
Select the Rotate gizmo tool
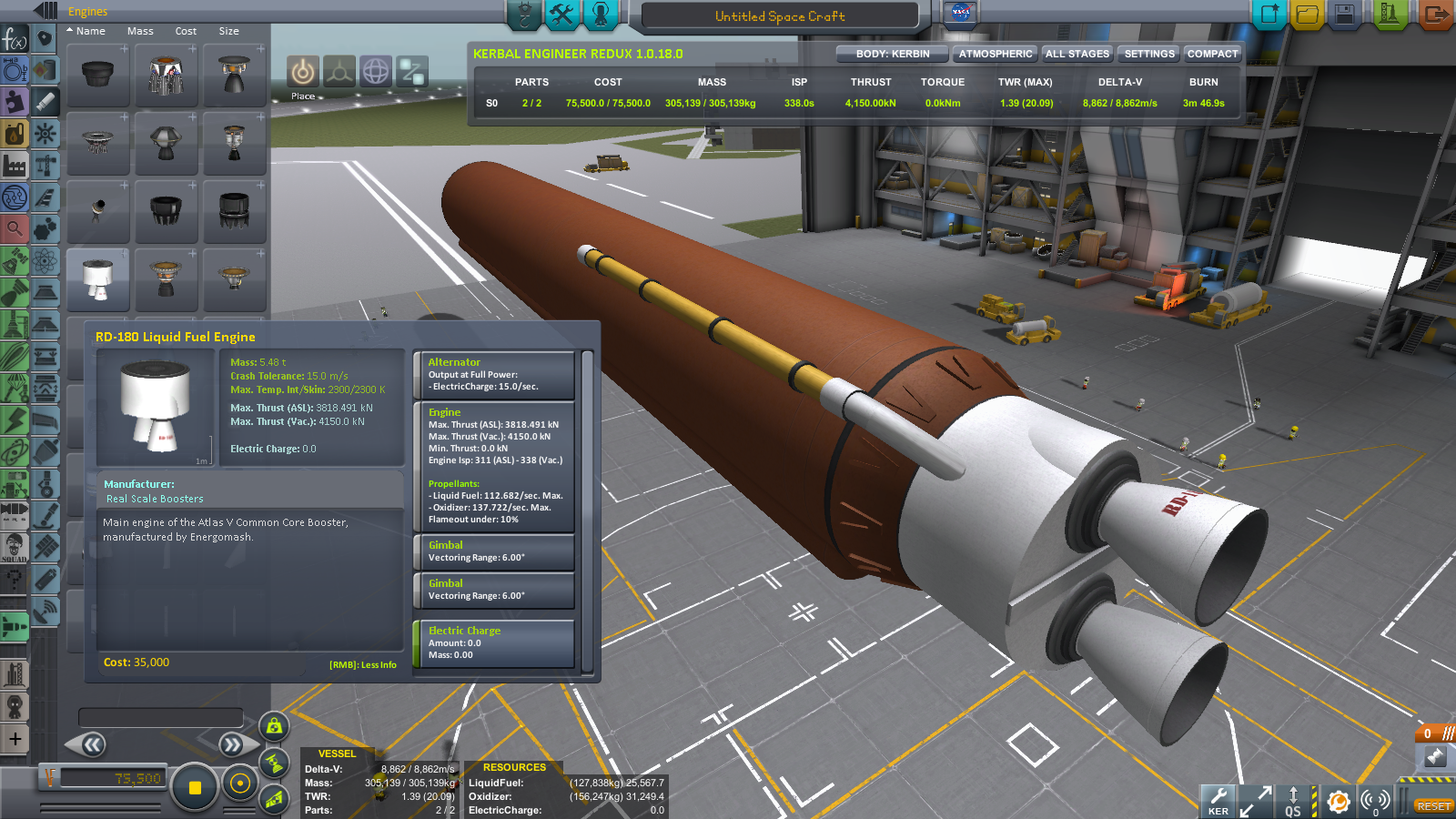point(376,71)
